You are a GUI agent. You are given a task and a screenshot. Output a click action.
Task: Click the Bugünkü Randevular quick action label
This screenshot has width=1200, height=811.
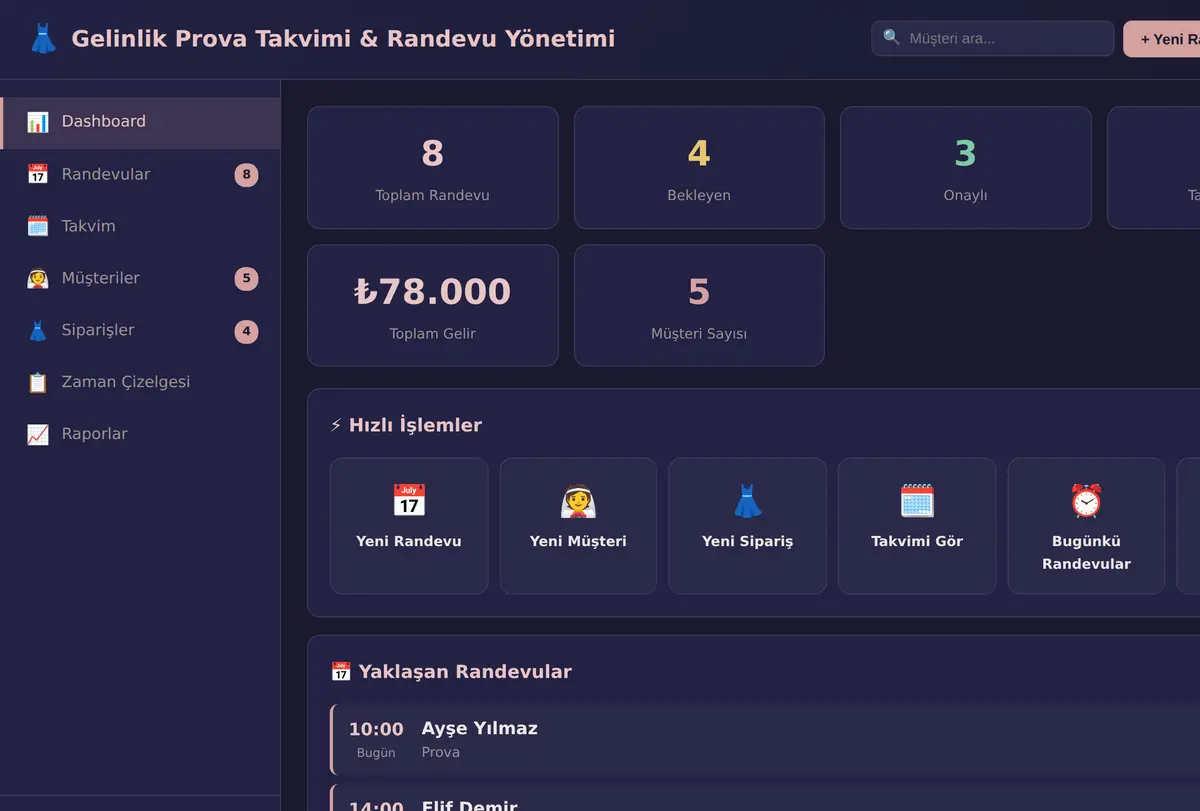1086,553
